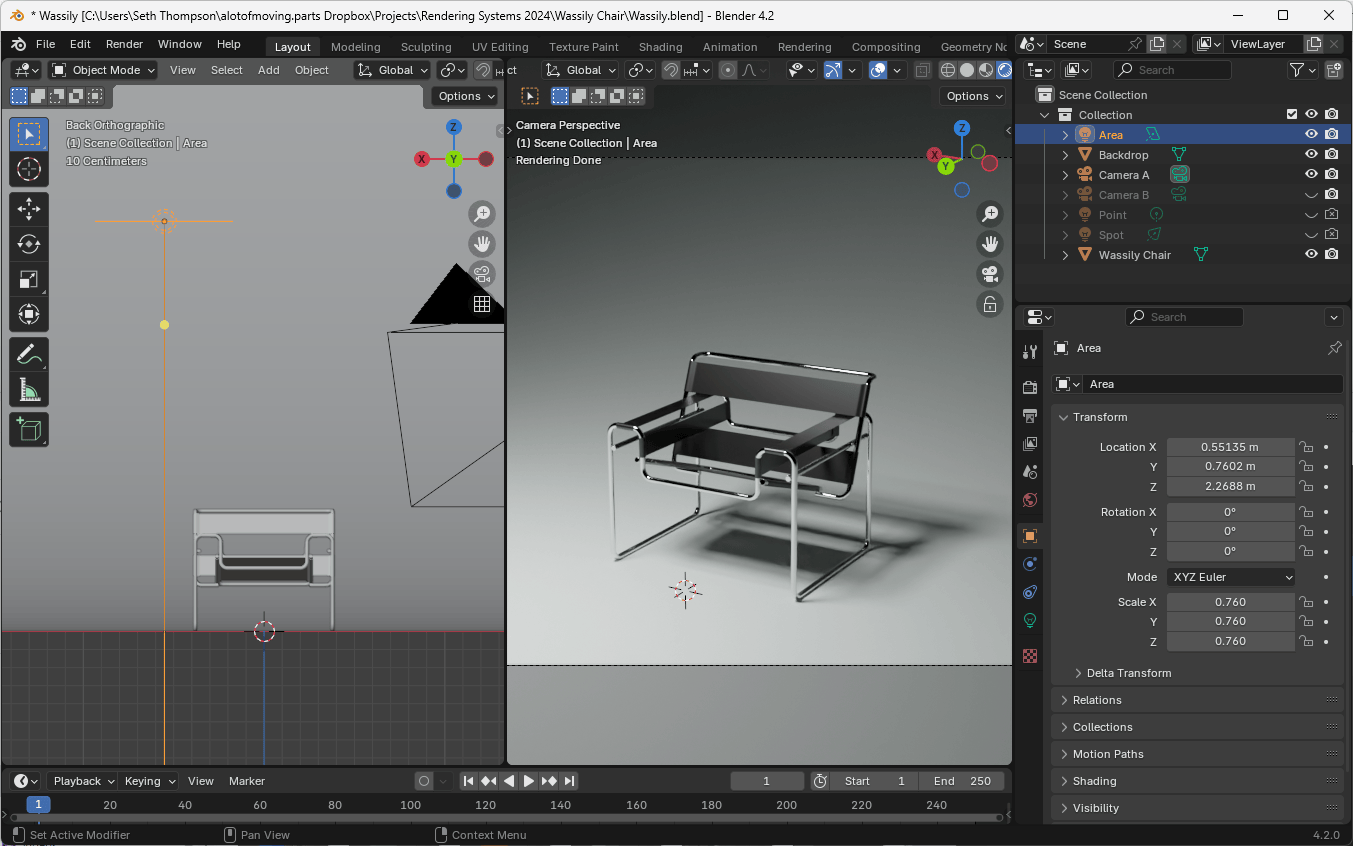Image resolution: width=1353 pixels, height=846 pixels.
Task: Open the Object Mode dropdown
Action: tap(103, 70)
